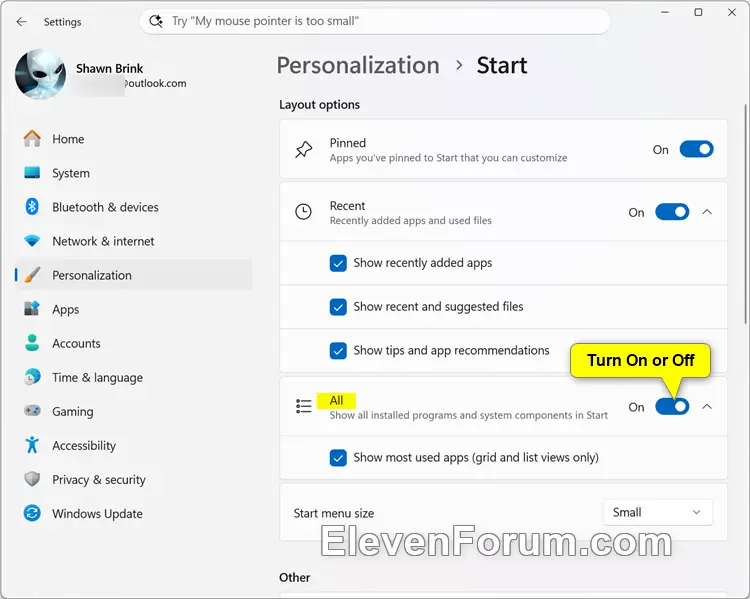
Task: Click the Time & language globe icon
Action: (32, 377)
